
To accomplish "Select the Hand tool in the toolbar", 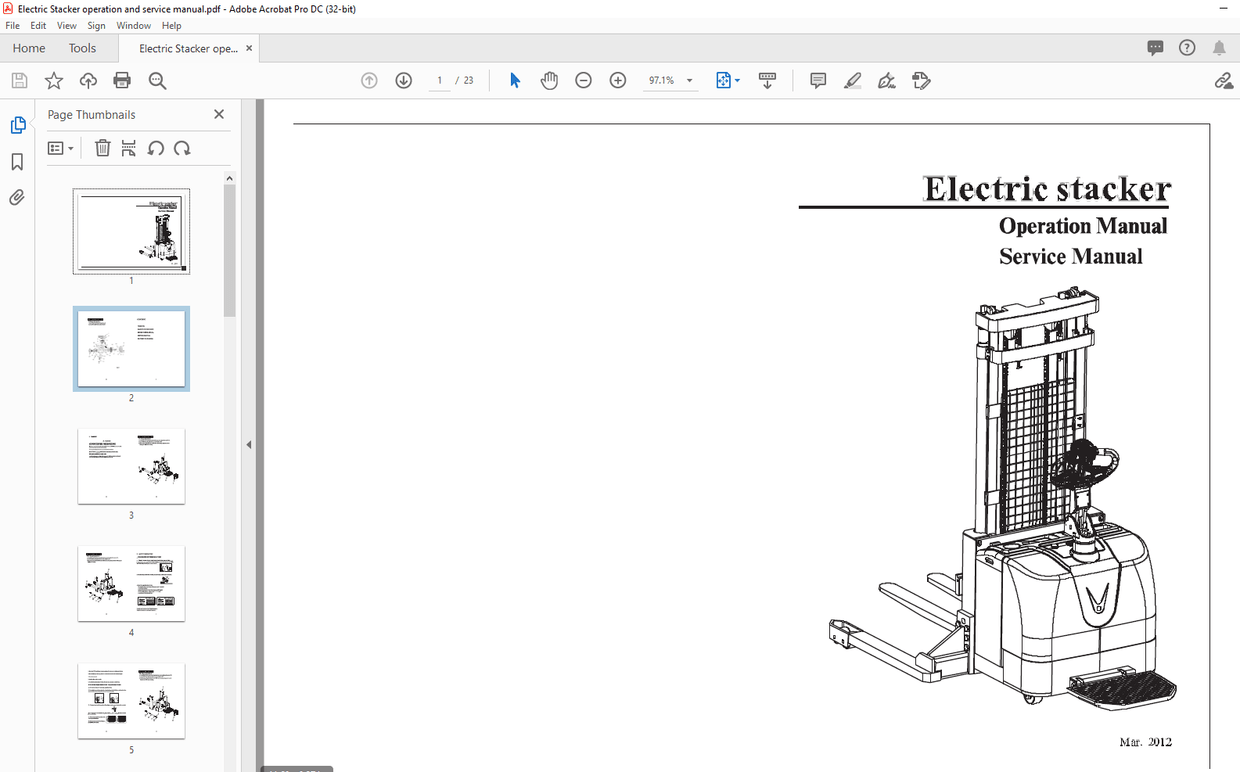I will tap(549, 80).
